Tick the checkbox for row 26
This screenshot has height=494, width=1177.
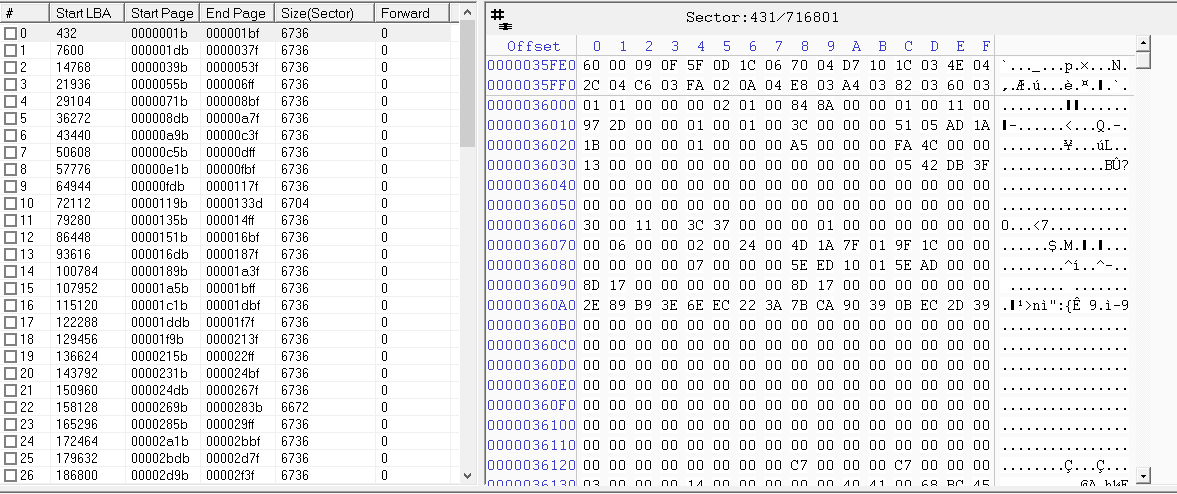10,475
